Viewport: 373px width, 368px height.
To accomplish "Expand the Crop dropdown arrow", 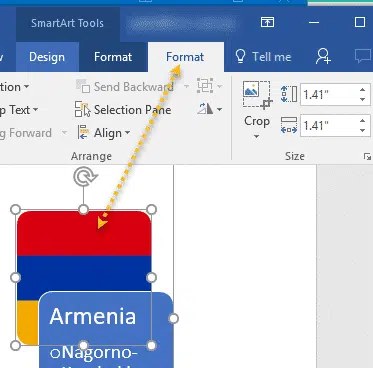I will point(256,136).
